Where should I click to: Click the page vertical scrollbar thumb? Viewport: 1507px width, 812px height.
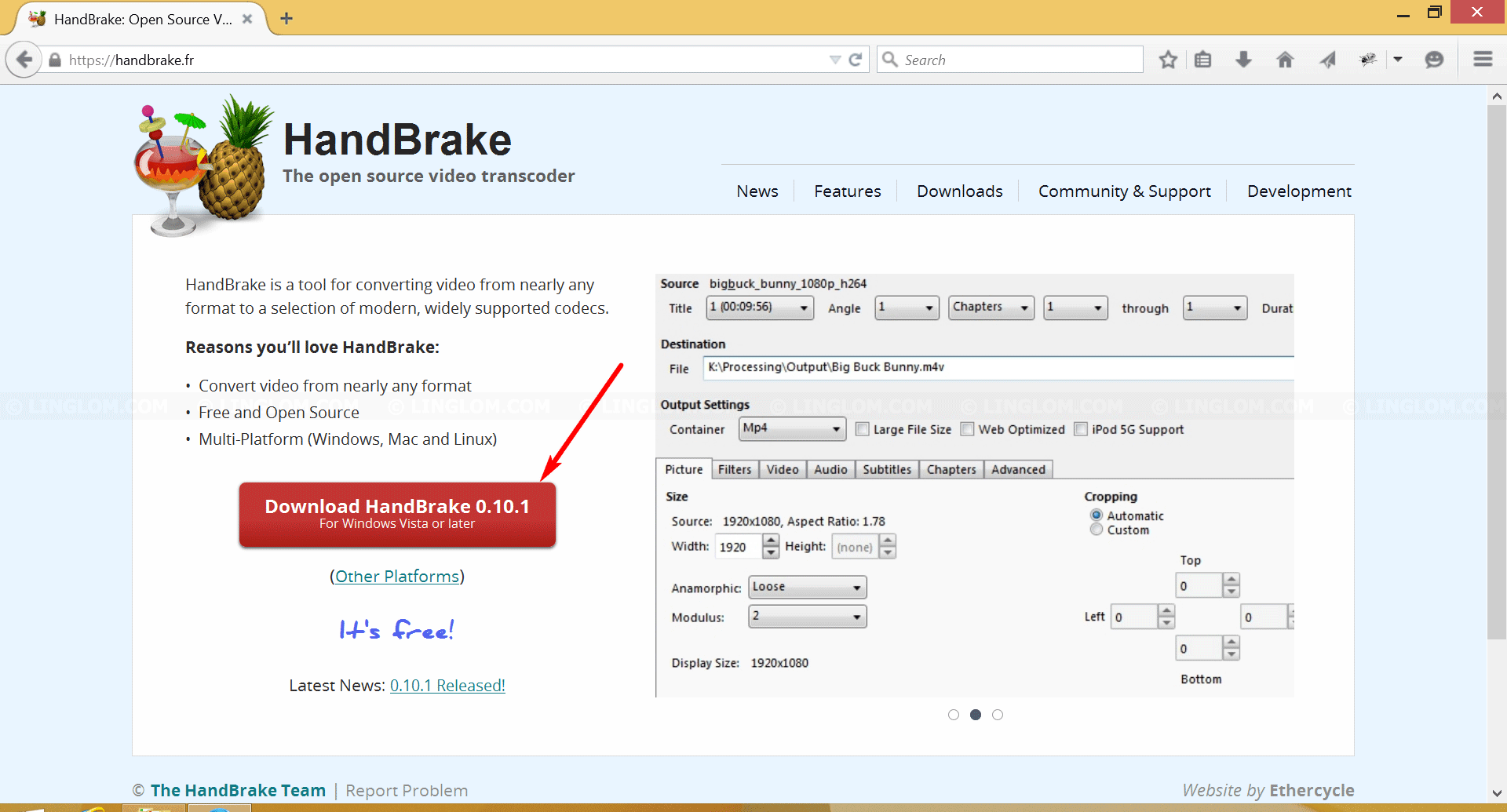click(x=1497, y=373)
